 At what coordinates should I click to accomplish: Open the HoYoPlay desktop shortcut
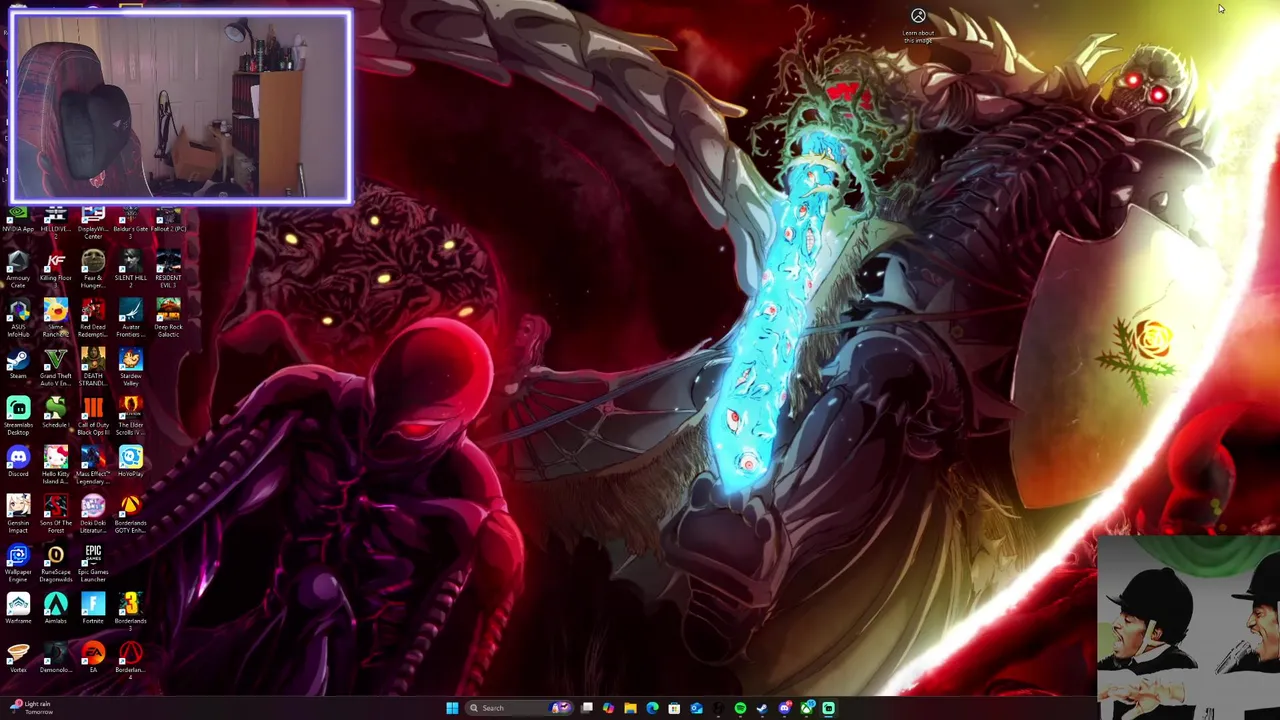click(130, 463)
